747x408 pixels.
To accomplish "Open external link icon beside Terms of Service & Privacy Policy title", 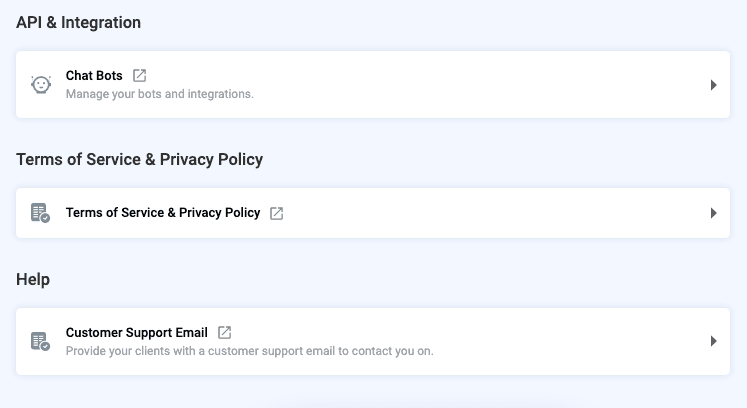I will 277,213.
